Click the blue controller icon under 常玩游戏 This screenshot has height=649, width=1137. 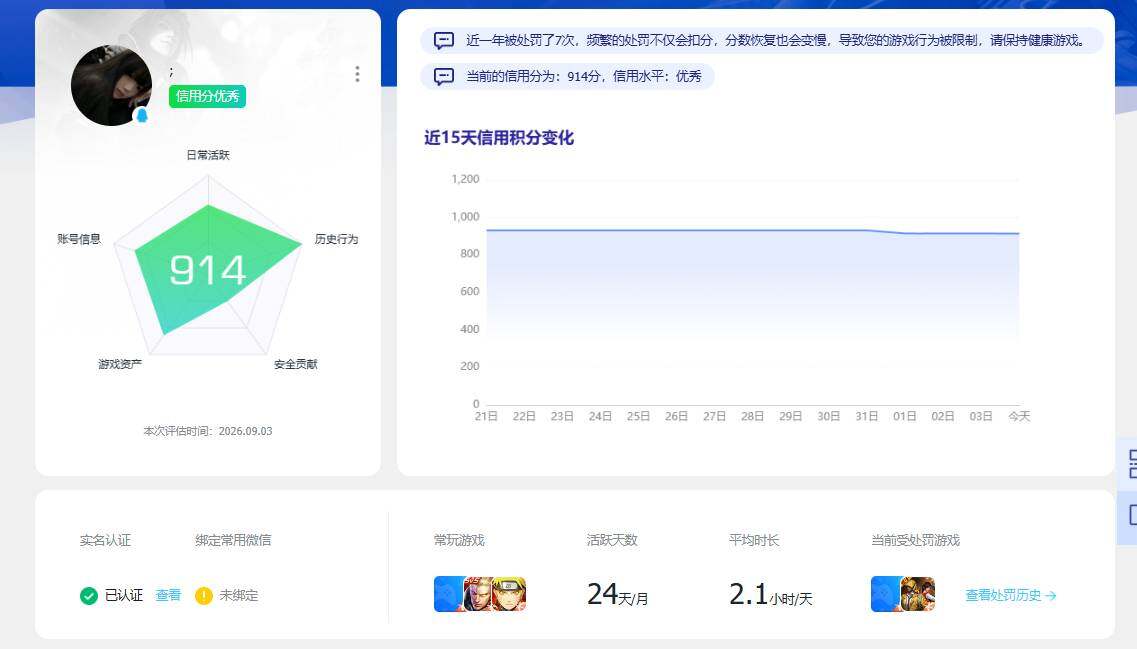click(448, 594)
